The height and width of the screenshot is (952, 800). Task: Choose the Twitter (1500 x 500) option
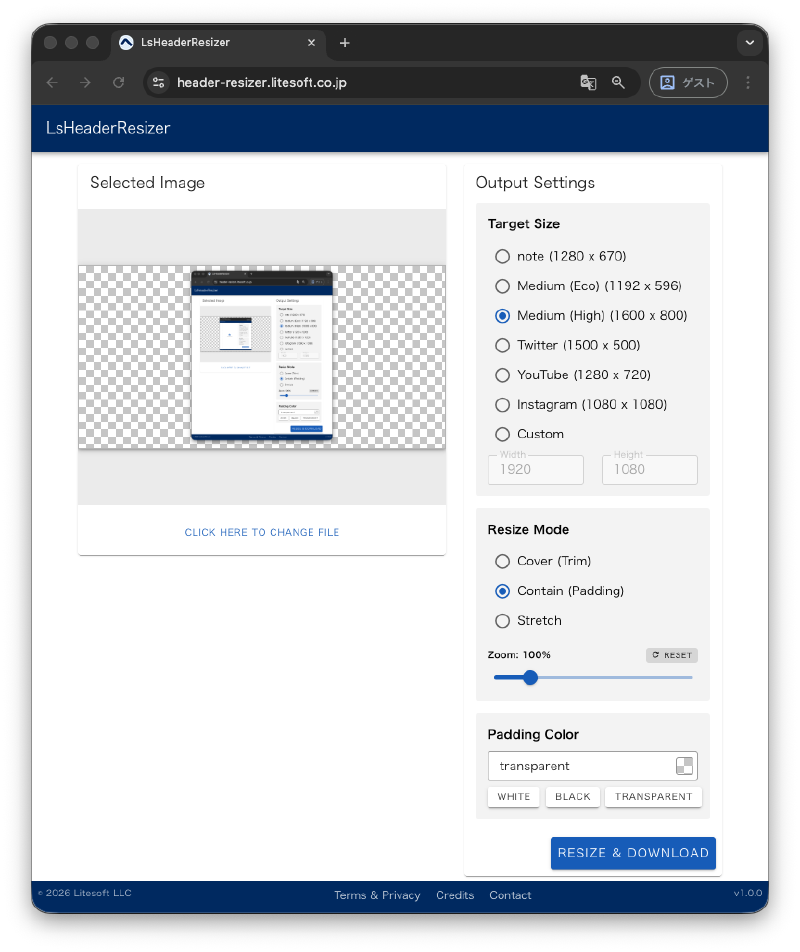[x=503, y=345]
